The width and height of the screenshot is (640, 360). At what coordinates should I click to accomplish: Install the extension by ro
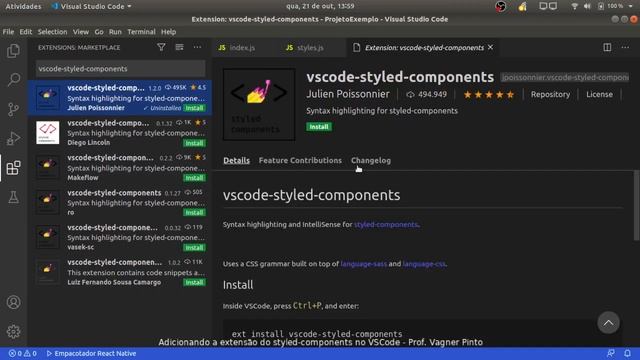click(194, 213)
